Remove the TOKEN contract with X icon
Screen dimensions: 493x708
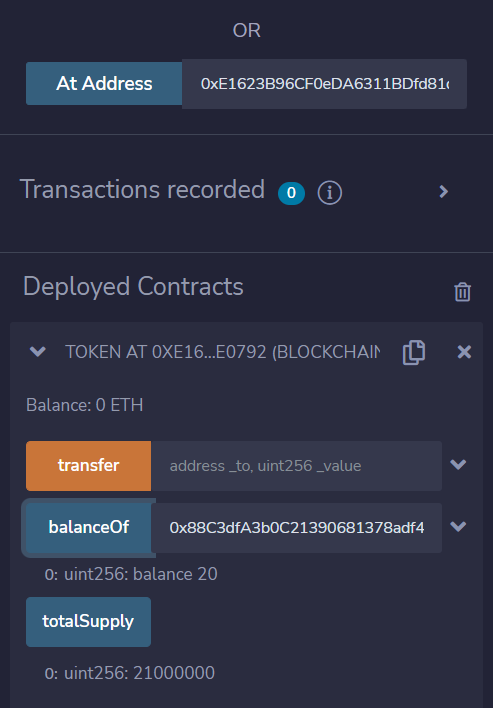[464, 352]
